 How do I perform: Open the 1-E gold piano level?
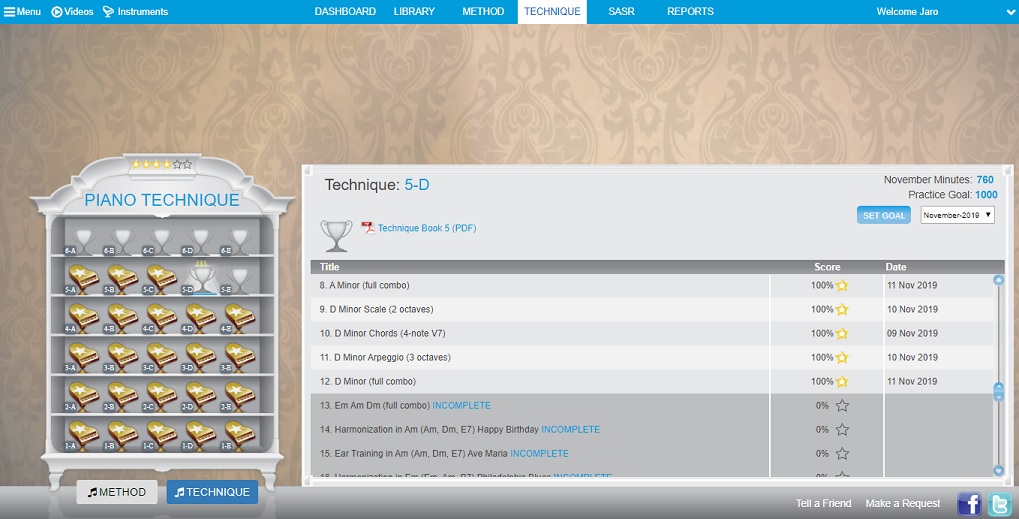[x=239, y=435]
